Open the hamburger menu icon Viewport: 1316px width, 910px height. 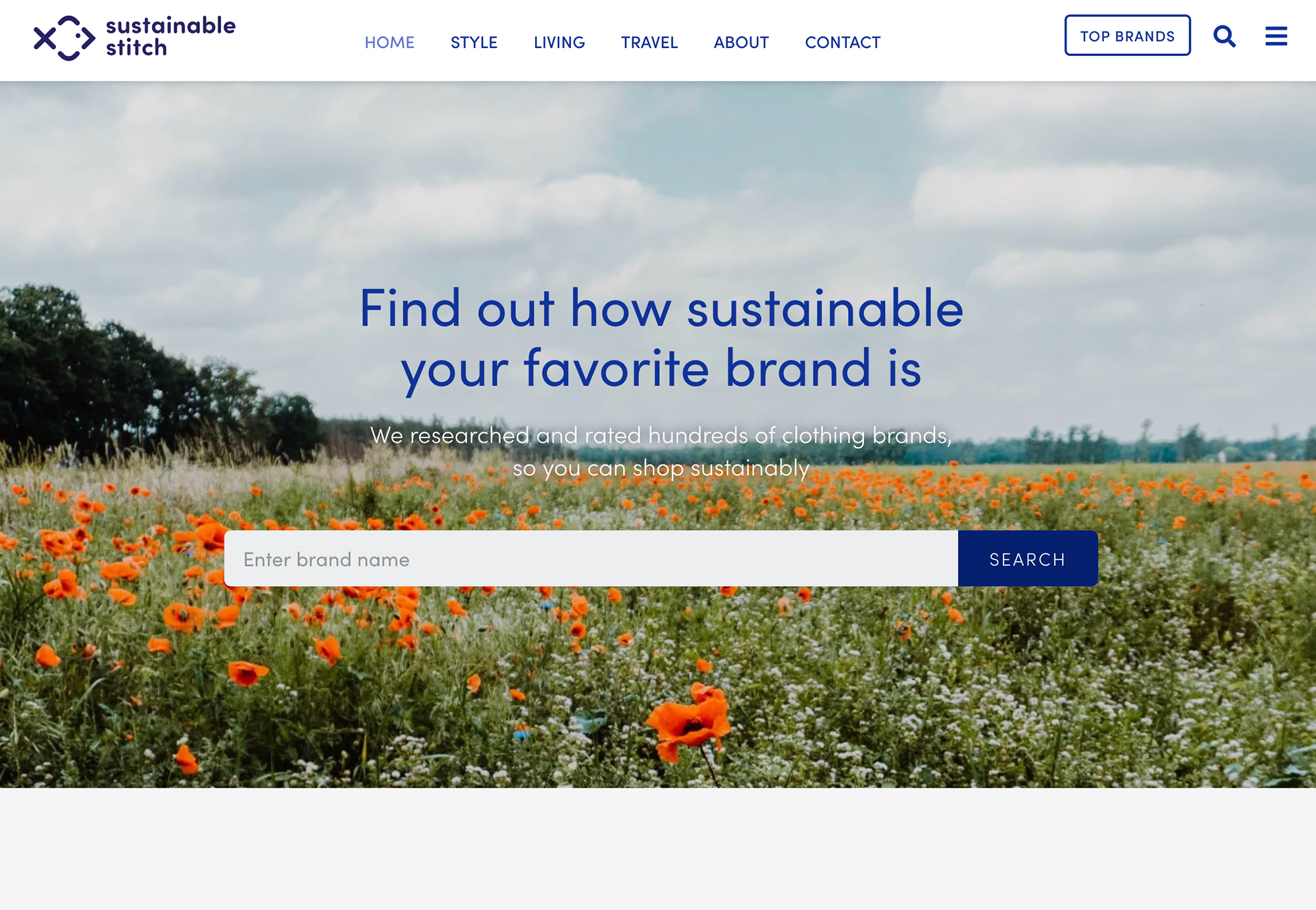point(1276,36)
